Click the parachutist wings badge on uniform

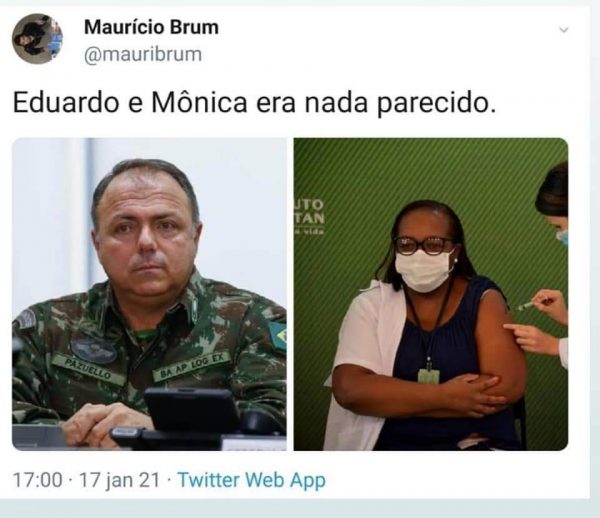[94, 349]
